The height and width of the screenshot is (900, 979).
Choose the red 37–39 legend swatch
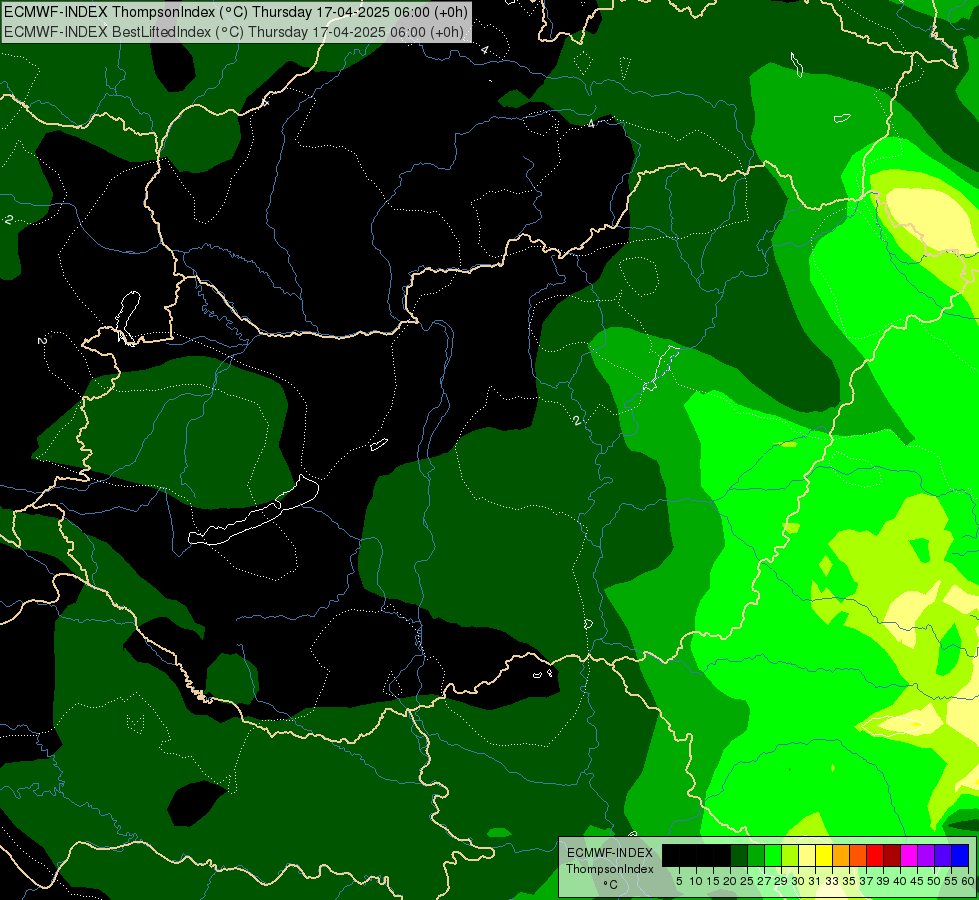(x=875, y=855)
